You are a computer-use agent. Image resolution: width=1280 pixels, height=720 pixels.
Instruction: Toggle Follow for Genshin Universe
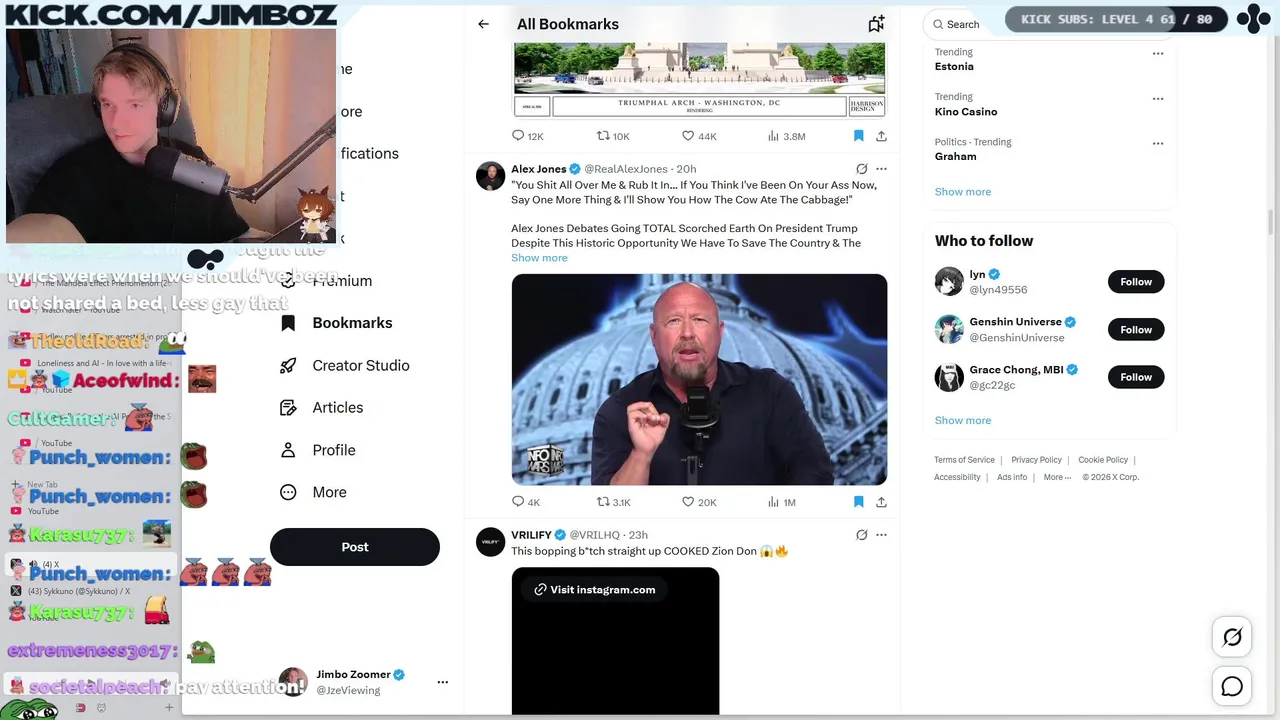click(1136, 329)
